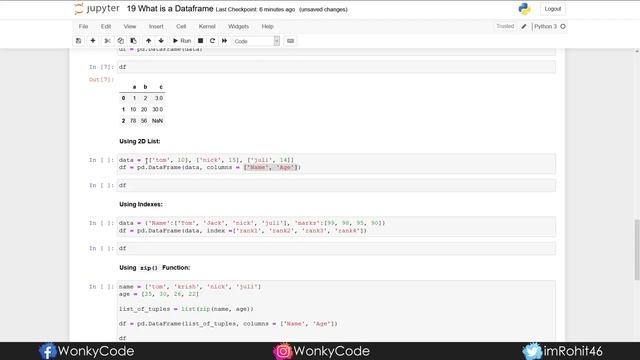640x360 pixels.
Task: Open the Help menu
Action: (267, 26)
